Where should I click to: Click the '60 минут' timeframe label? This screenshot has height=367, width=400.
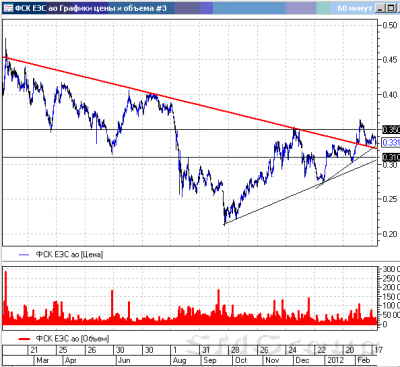[354, 8]
